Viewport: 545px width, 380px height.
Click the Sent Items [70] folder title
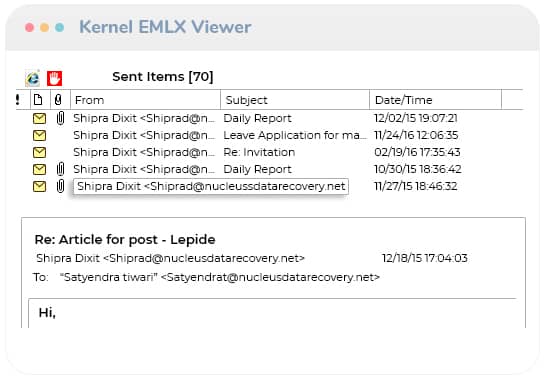pos(163,76)
